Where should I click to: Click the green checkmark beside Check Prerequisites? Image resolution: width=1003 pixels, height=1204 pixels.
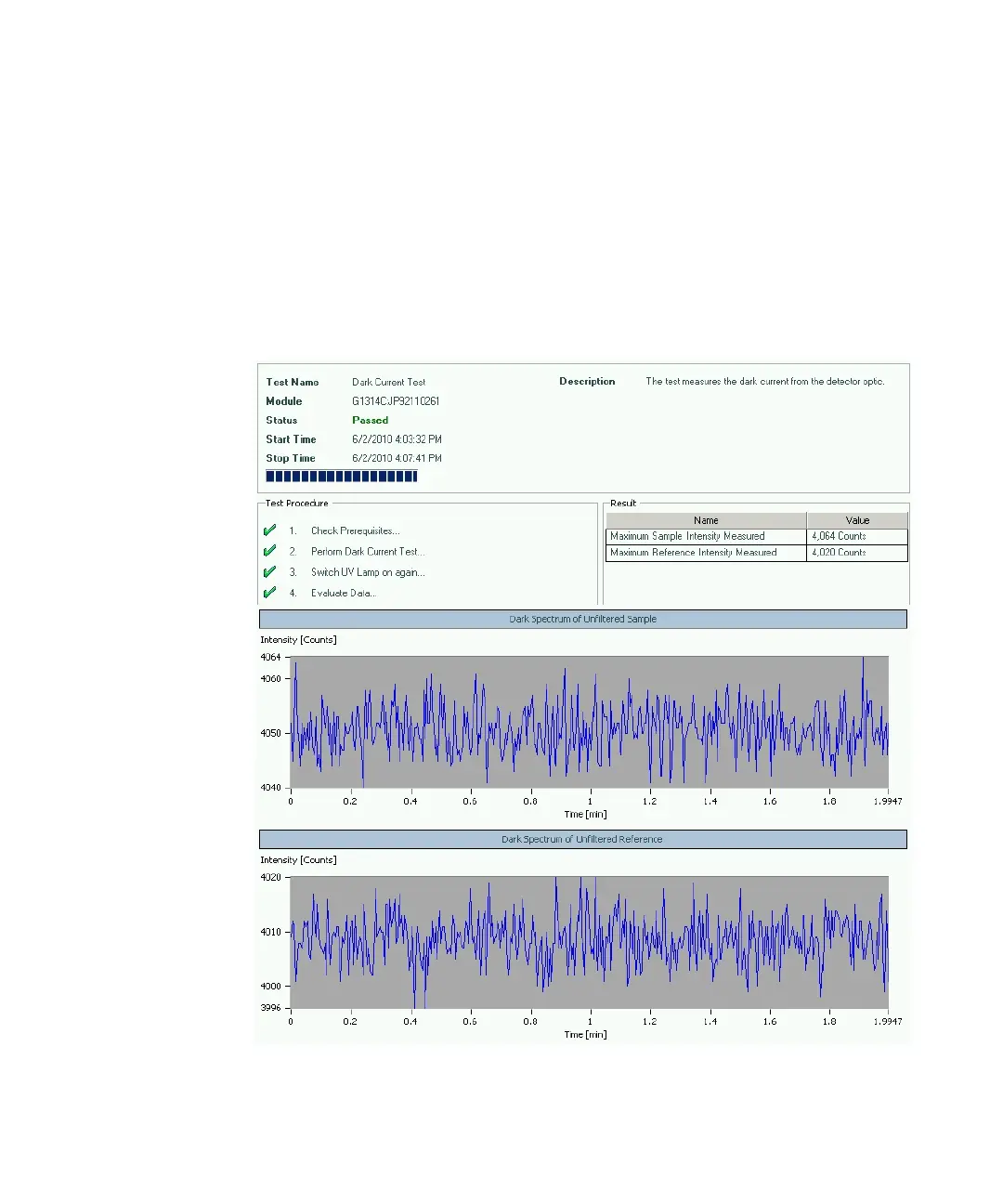coord(269,530)
